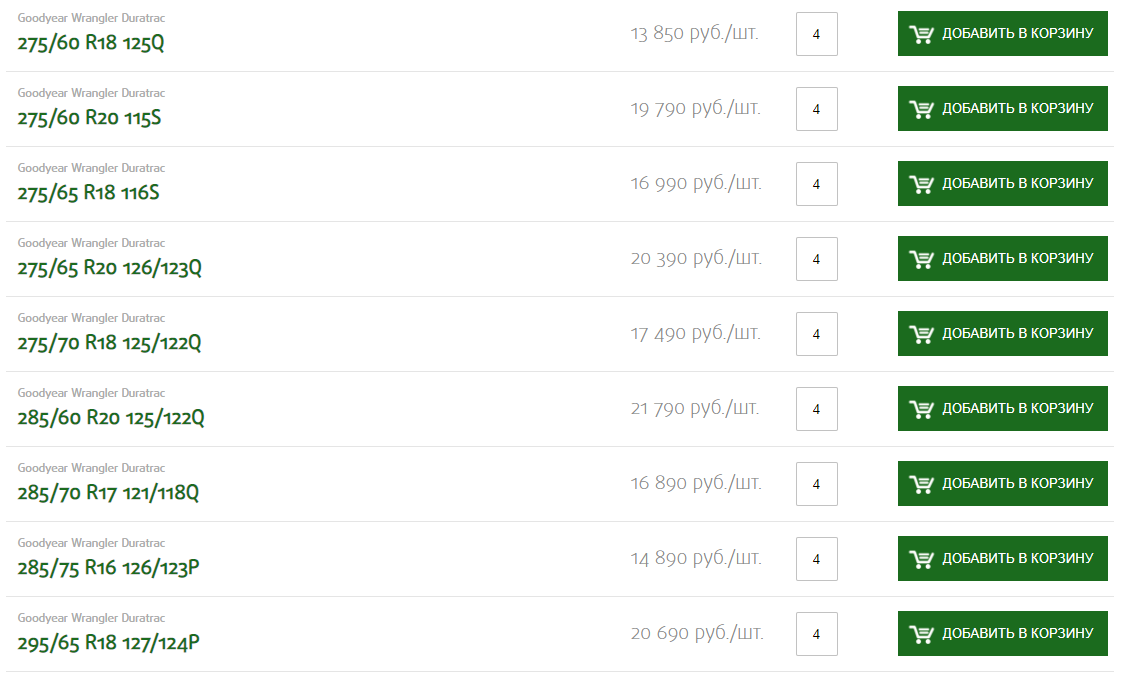This screenshot has height=674, width=1127.
Task: Select quantity field for 275/60 R20 115S
Action: pos(816,109)
